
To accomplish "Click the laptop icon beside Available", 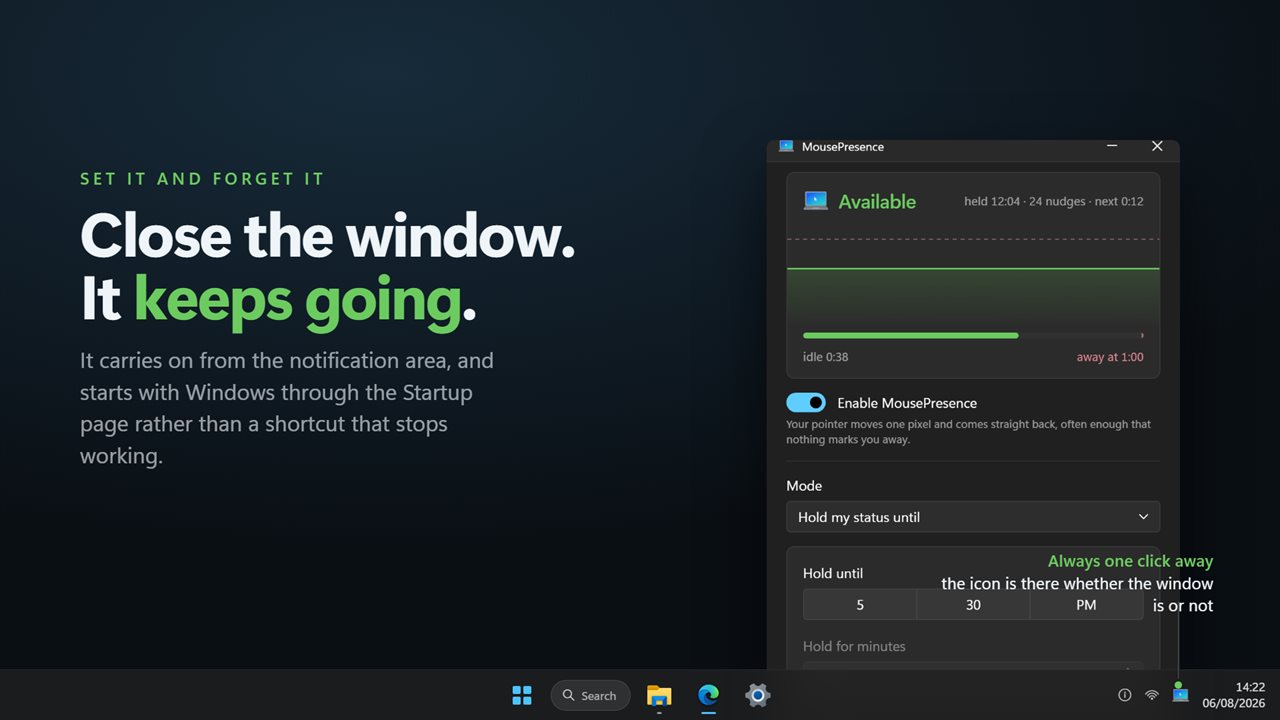I will [816, 201].
